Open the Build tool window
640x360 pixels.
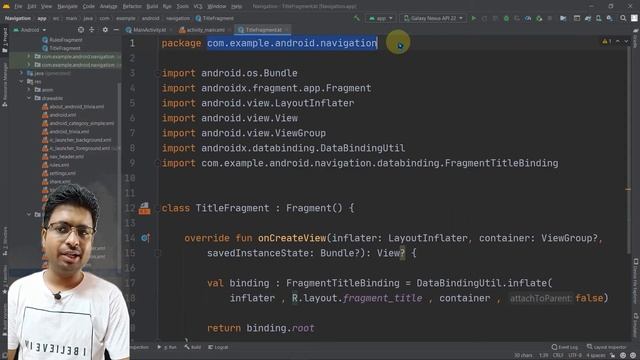[x=192, y=347]
